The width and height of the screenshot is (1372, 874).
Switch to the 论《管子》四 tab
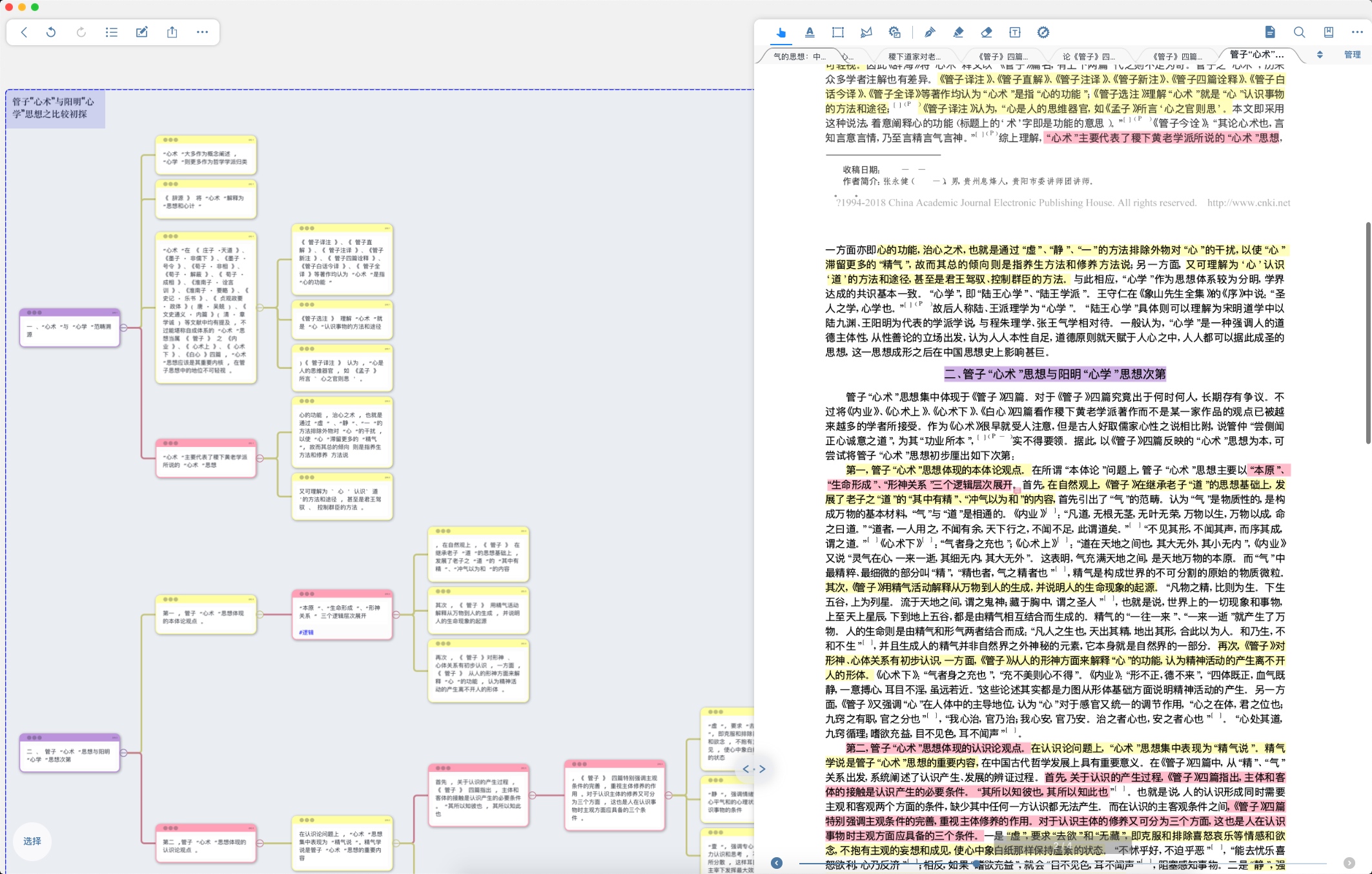pyautogui.click(x=1089, y=56)
